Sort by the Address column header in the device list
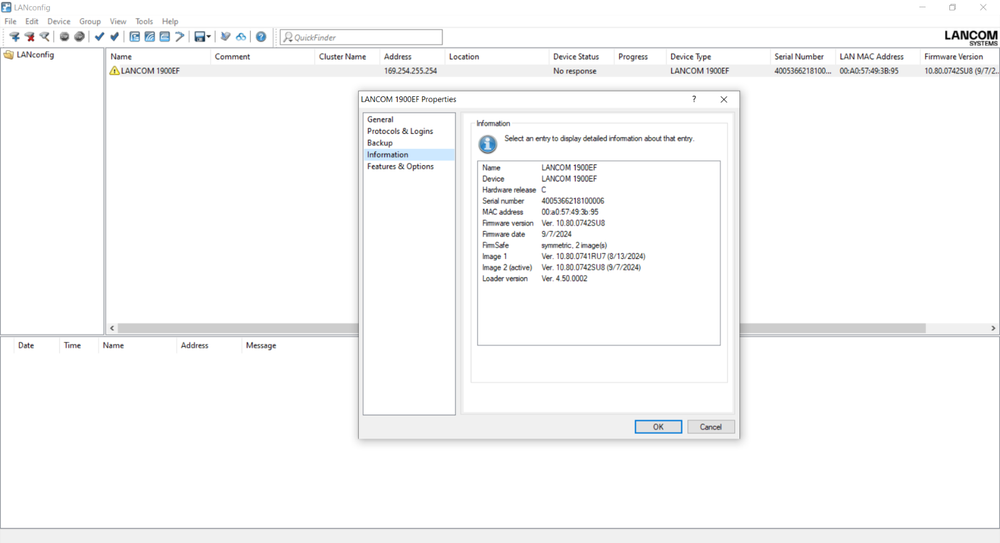Image resolution: width=1000 pixels, height=543 pixels. [412, 57]
